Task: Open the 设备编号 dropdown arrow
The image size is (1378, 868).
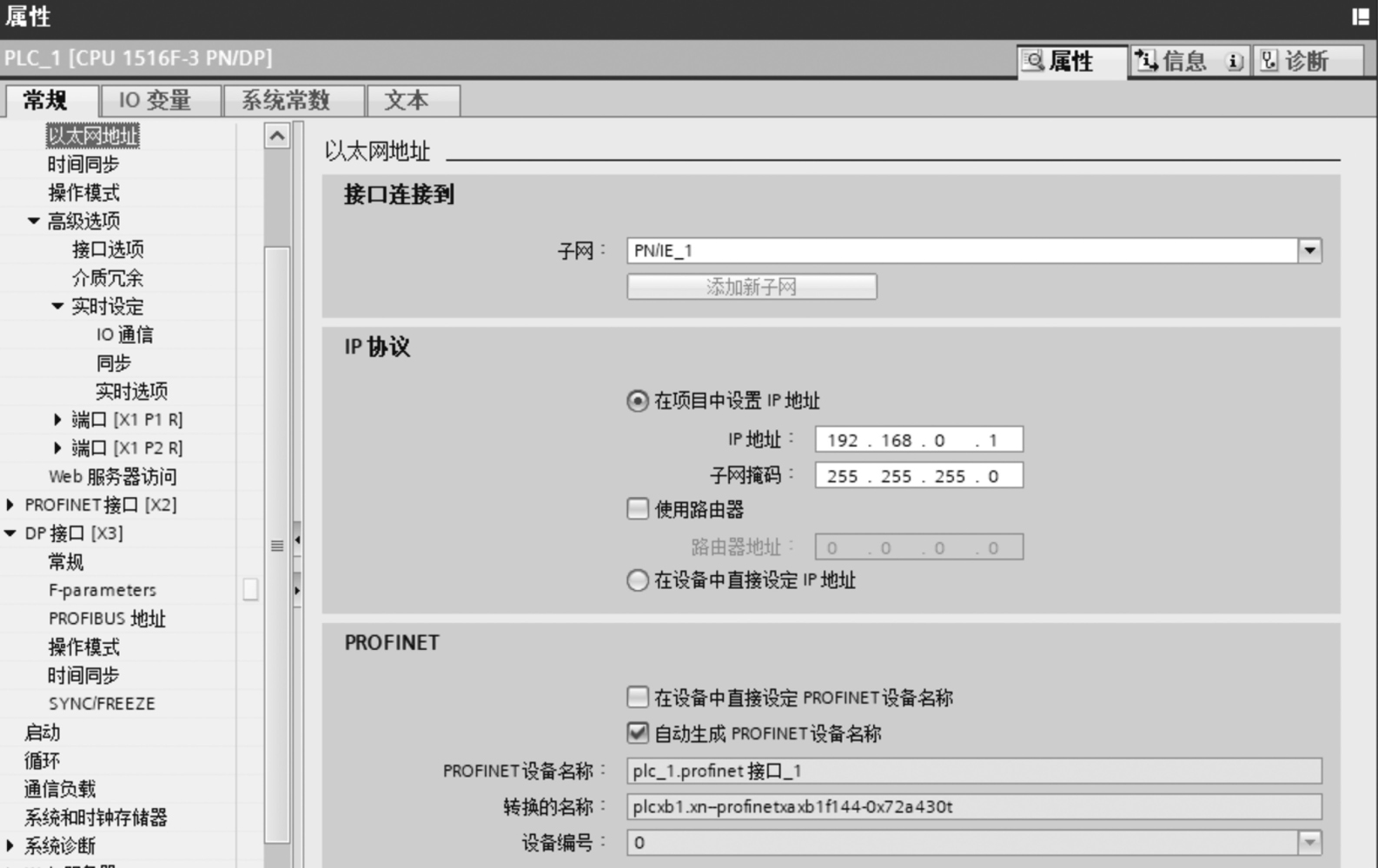Action: pos(1310,842)
